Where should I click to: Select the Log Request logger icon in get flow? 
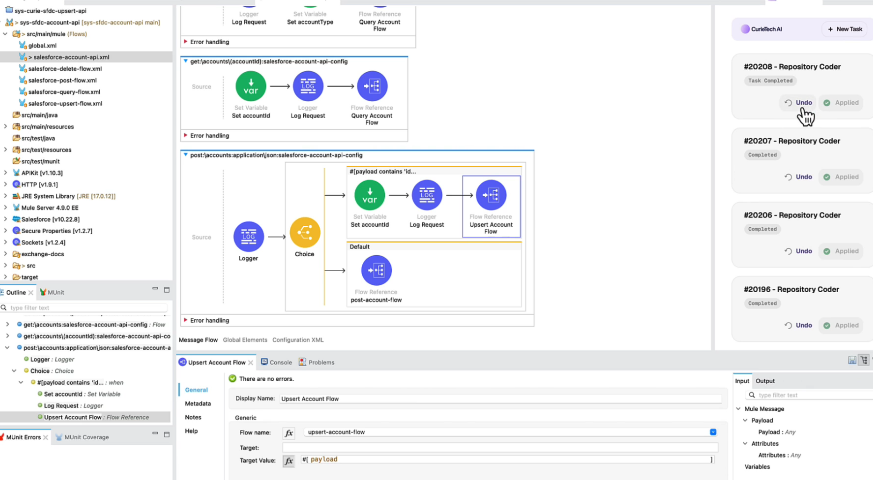(x=308, y=86)
